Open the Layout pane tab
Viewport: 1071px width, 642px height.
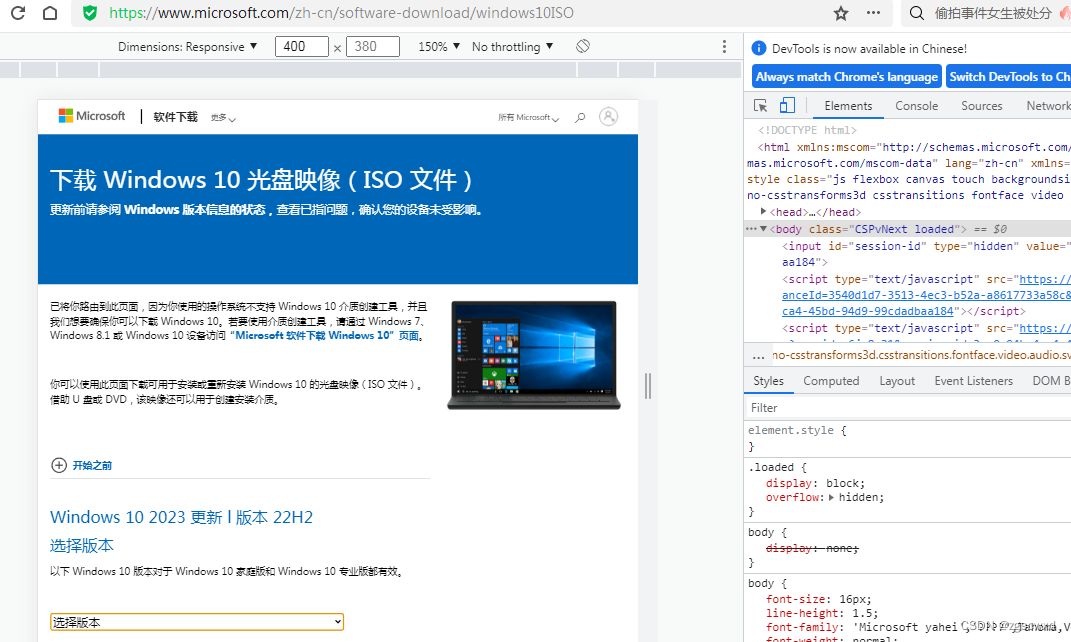[897, 381]
